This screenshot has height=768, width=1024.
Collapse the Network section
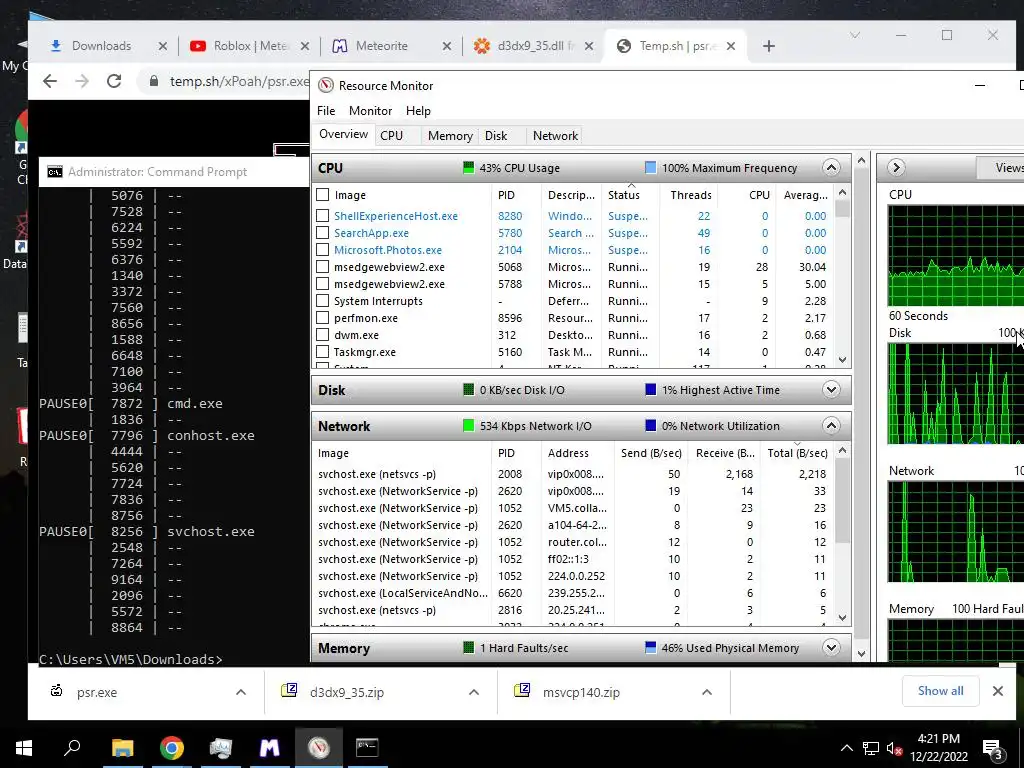pos(831,426)
